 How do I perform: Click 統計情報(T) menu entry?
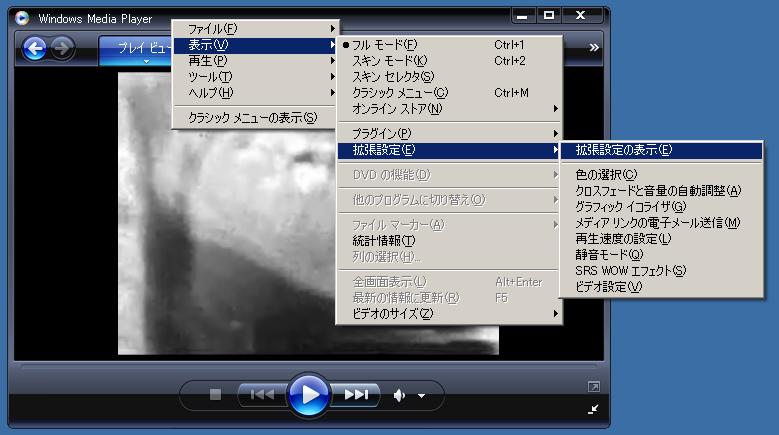coord(450,241)
